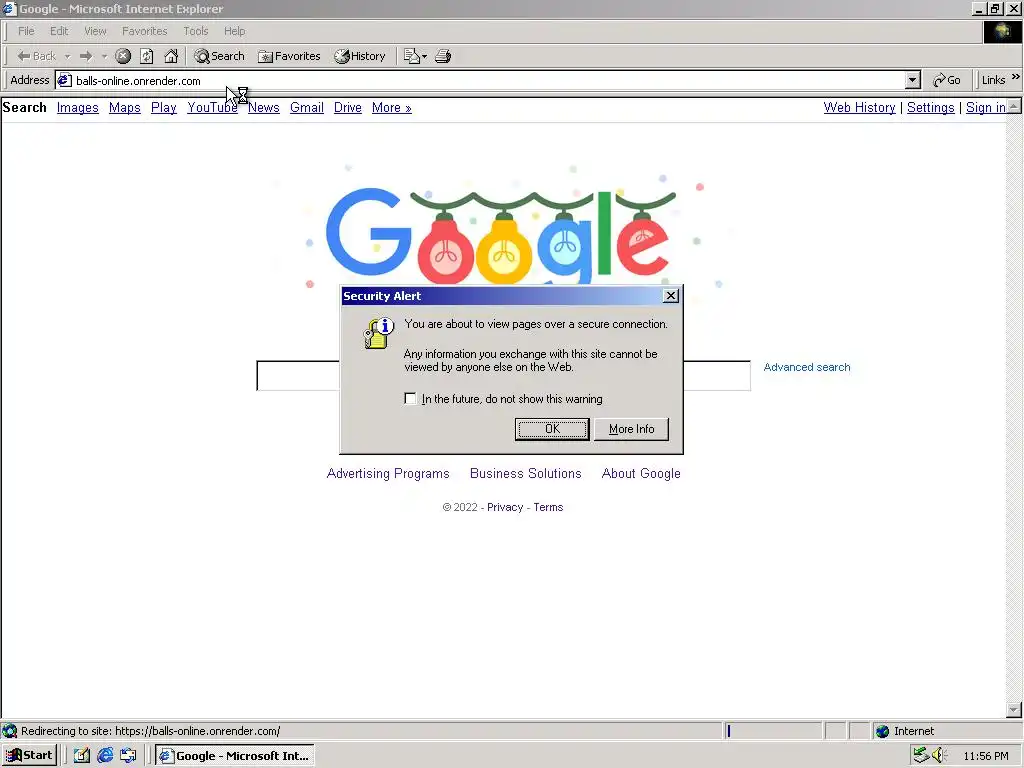Open the Images link

78,108
